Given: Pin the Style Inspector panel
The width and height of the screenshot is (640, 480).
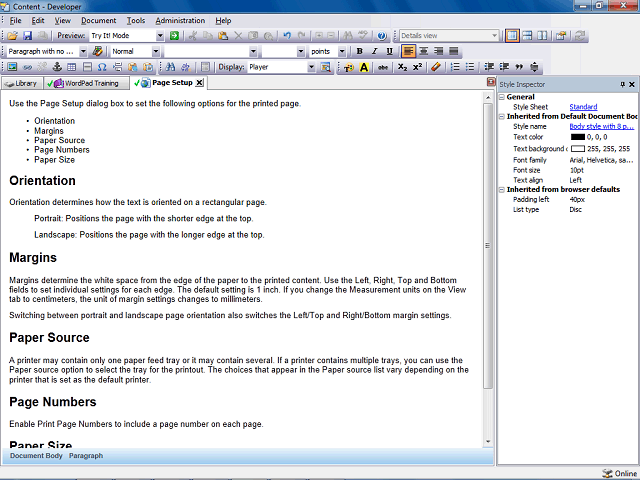Looking at the screenshot, I should tap(622, 84).
